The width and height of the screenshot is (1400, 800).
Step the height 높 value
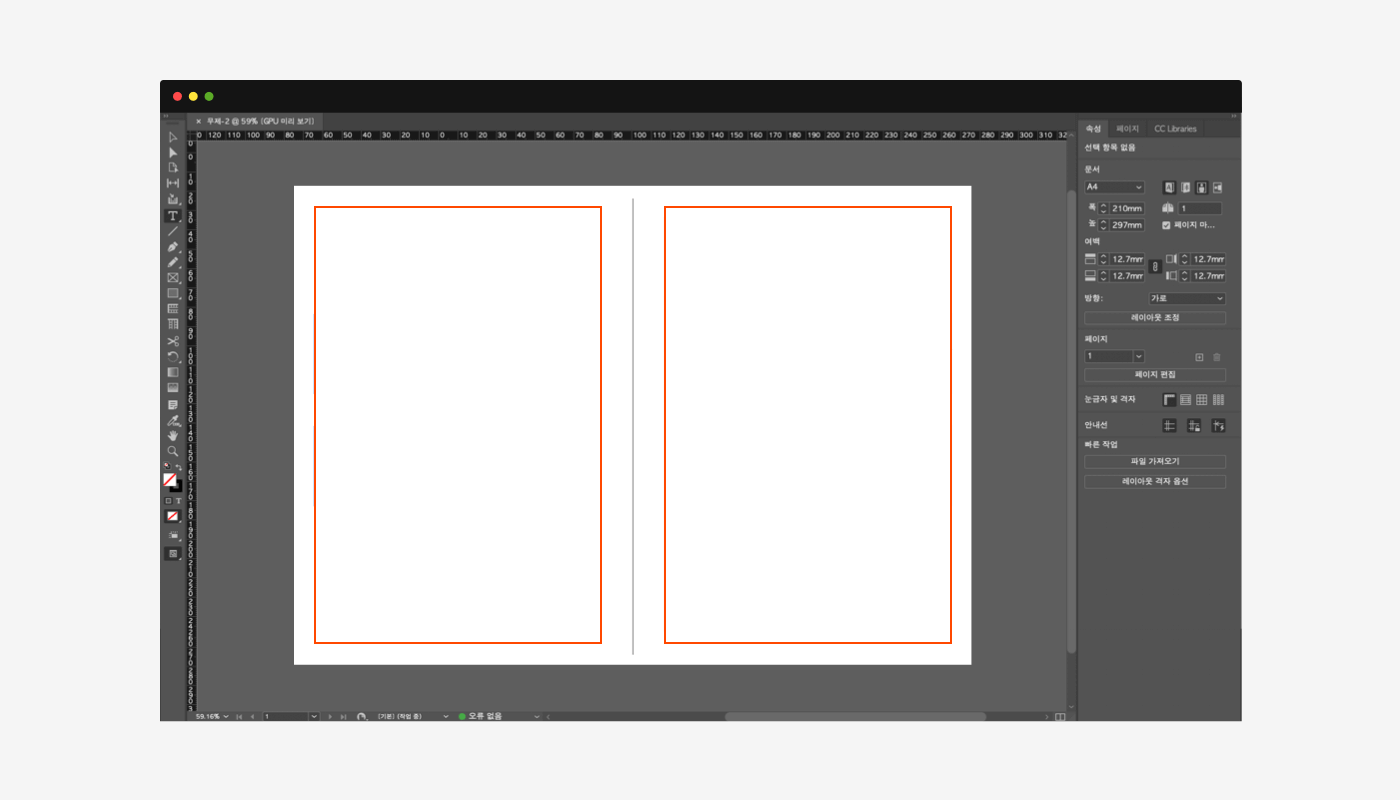click(1104, 225)
